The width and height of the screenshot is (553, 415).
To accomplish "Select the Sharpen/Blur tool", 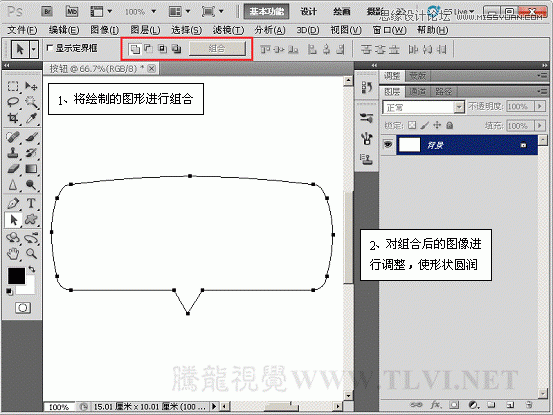I will point(13,185).
